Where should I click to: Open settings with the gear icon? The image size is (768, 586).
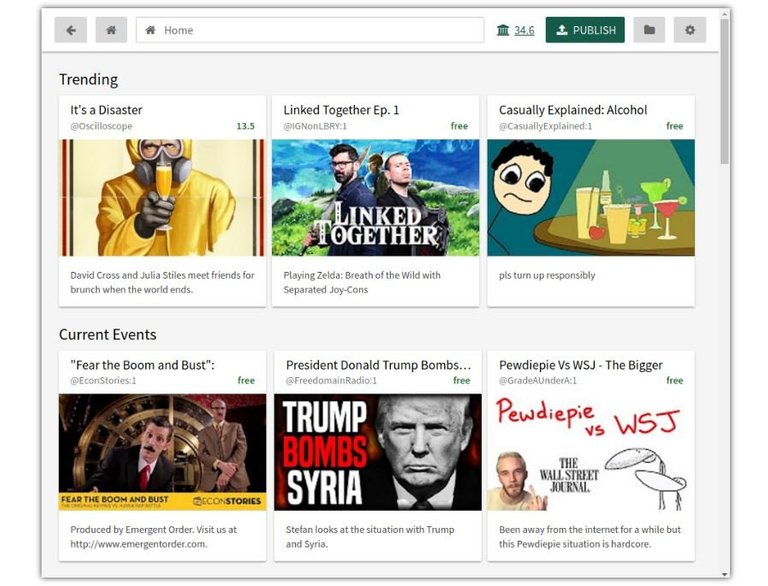[690, 30]
